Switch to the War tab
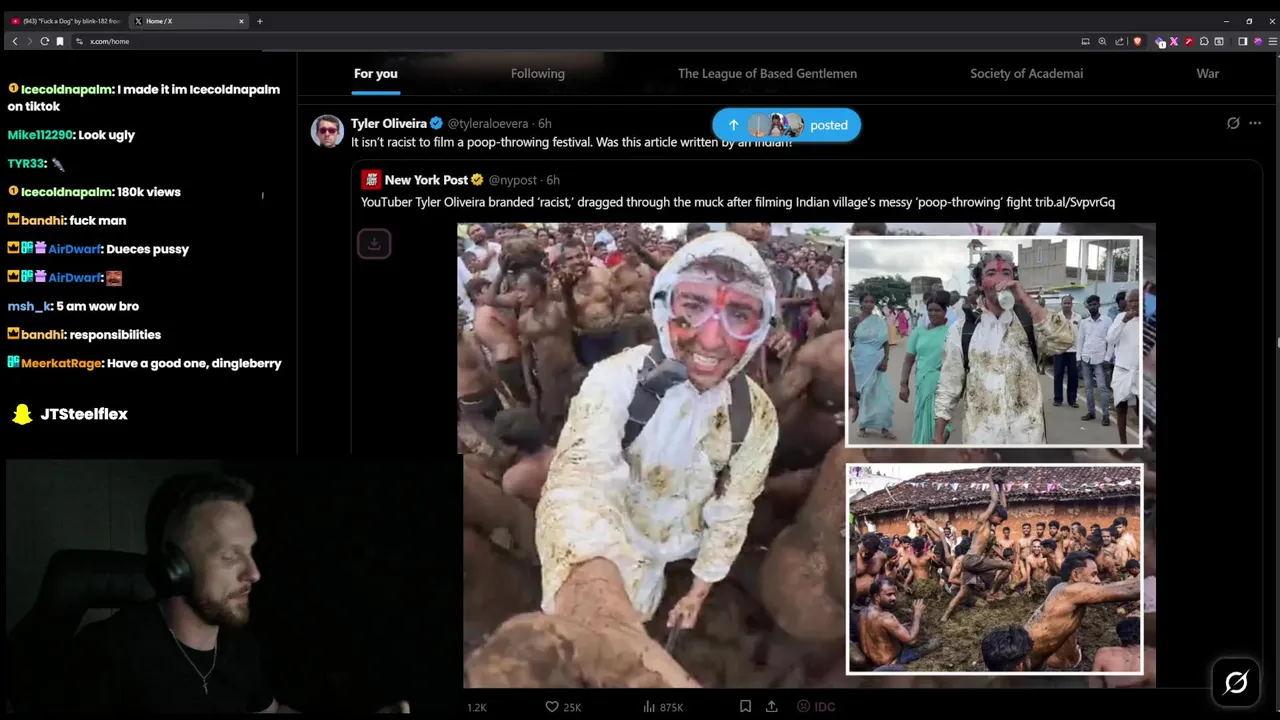 coord(1207,73)
